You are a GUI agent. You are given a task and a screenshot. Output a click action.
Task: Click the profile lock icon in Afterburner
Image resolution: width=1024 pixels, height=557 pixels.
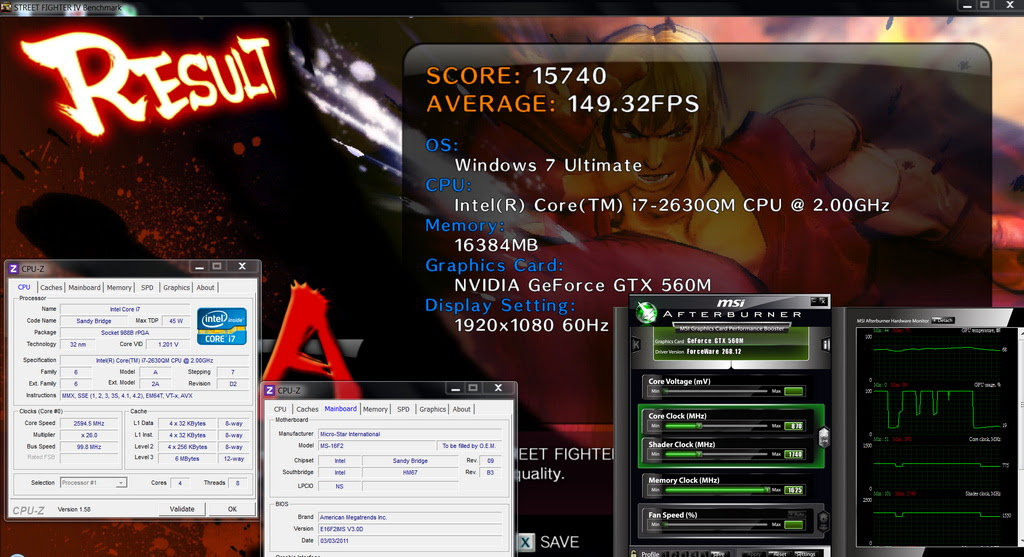tap(633, 553)
